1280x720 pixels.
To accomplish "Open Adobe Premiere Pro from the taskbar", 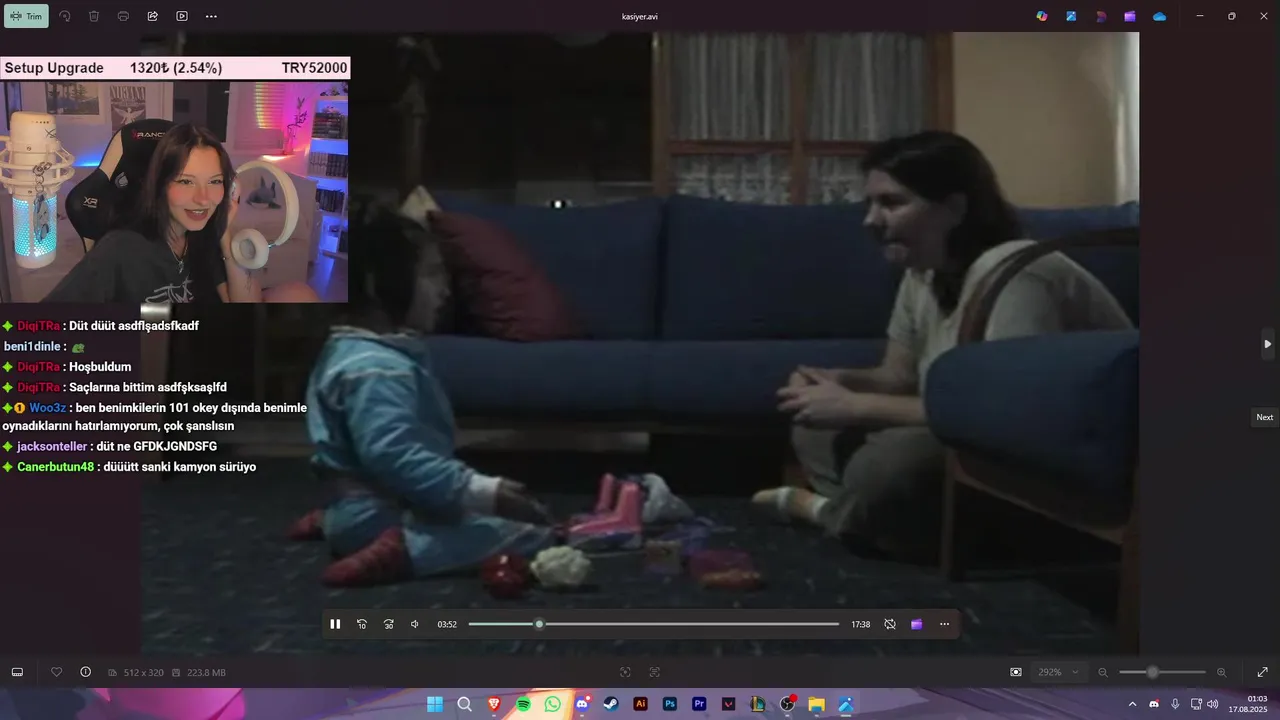I will [699, 704].
